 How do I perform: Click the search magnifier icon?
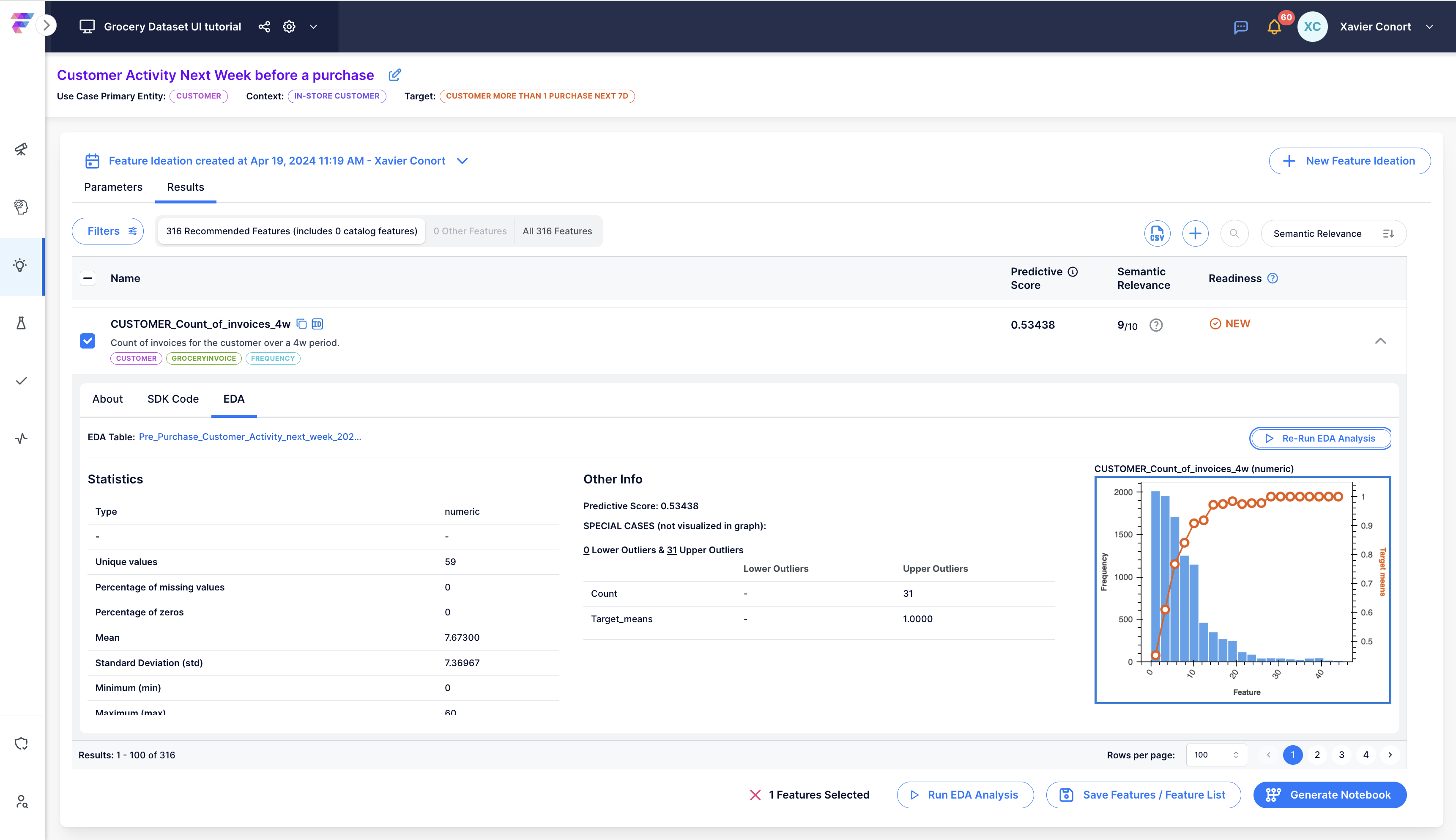pyautogui.click(x=1234, y=233)
